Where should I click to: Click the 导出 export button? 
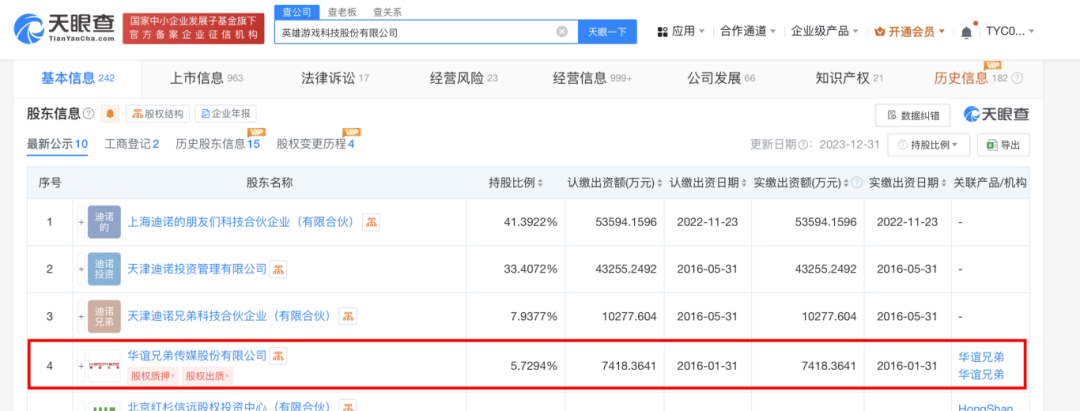pyautogui.click(x=1004, y=145)
